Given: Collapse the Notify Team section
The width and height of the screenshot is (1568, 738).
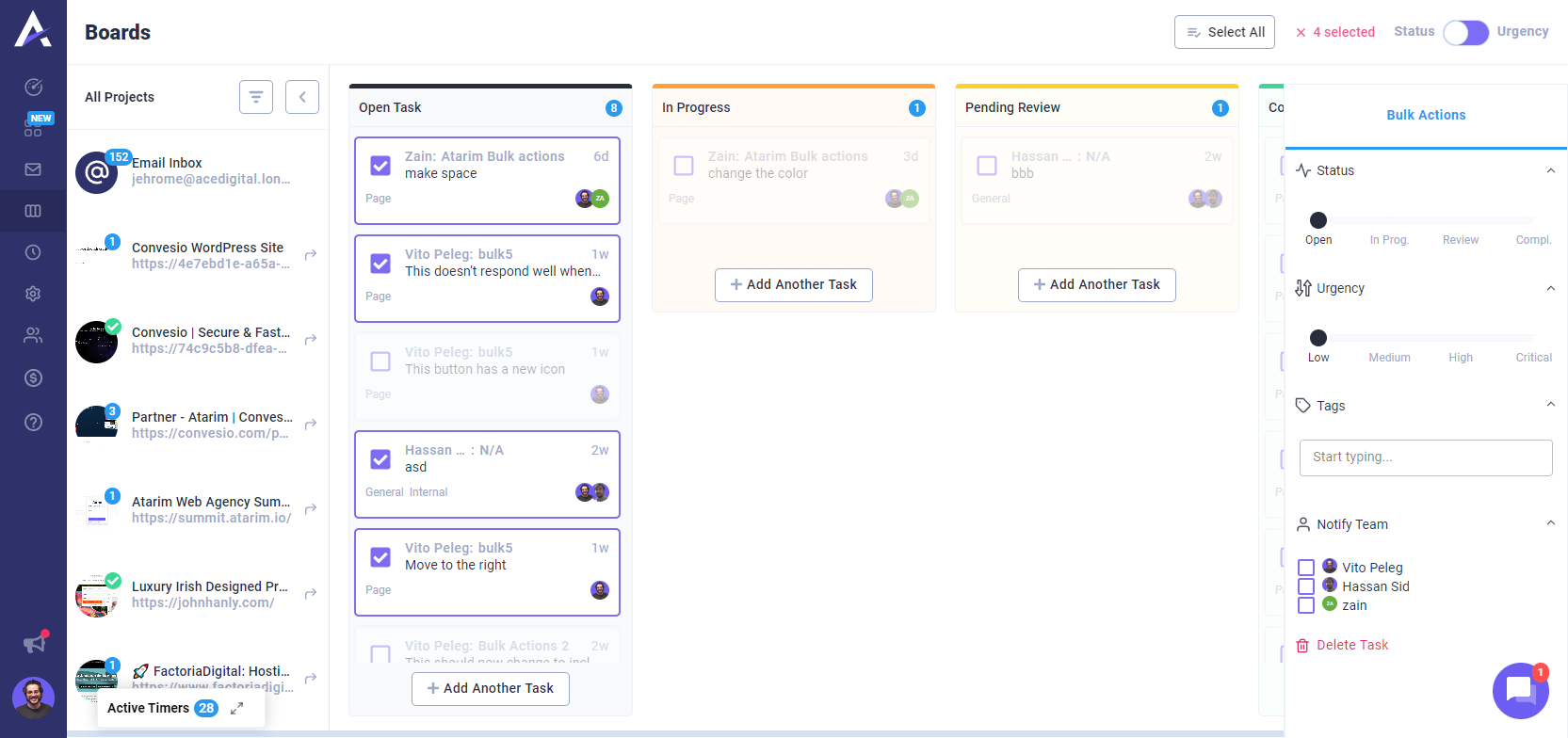Looking at the screenshot, I should 1550,523.
